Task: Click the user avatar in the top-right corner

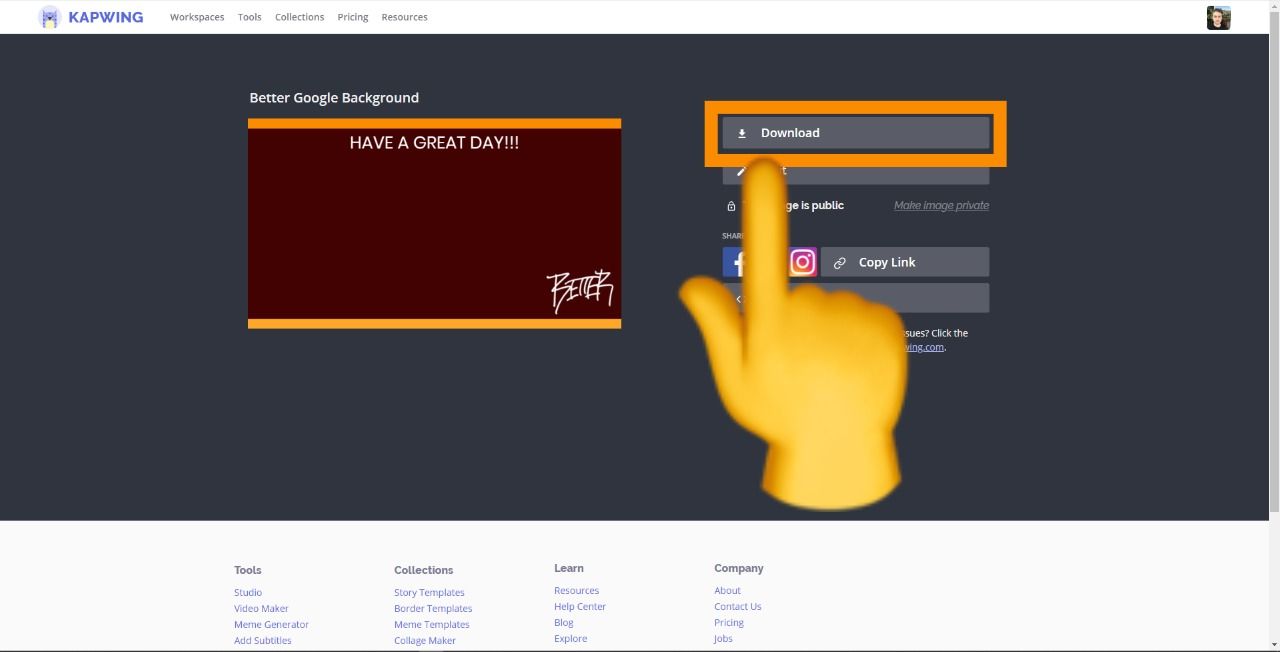Action: click(x=1218, y=17)
